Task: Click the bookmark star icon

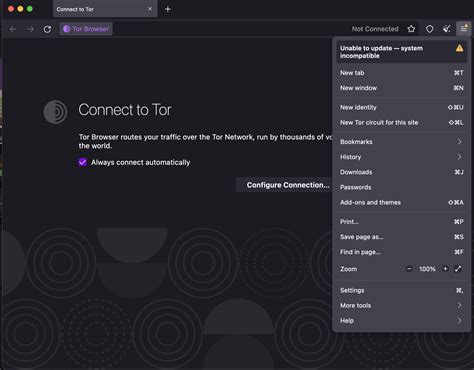Action: tap(411, 29)
